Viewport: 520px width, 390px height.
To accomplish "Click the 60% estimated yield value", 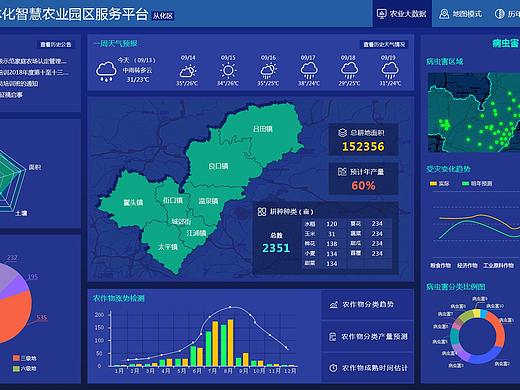I will tap(363, 186).
